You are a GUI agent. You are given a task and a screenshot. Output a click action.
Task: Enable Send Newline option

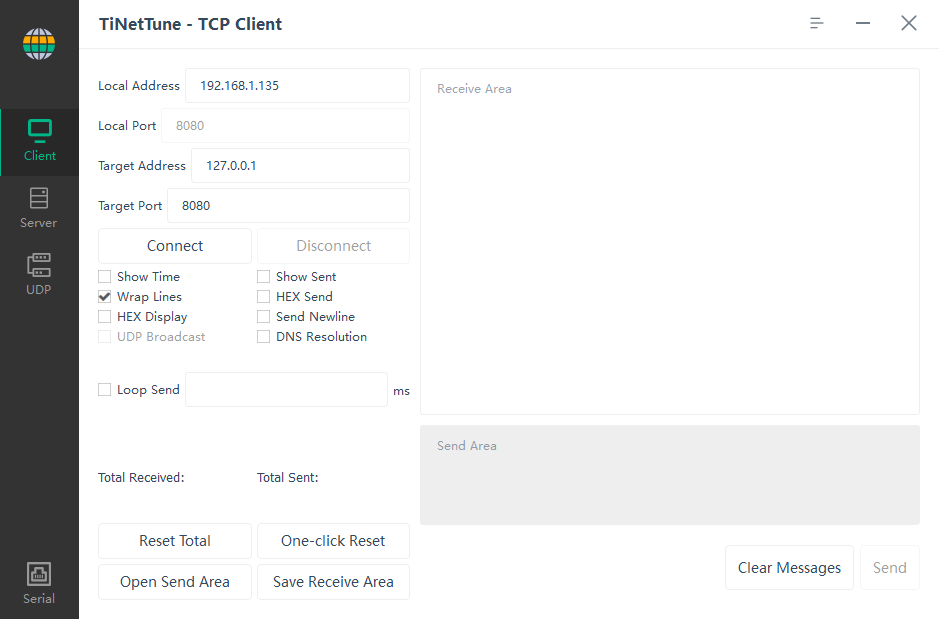(x=264, y=316)
